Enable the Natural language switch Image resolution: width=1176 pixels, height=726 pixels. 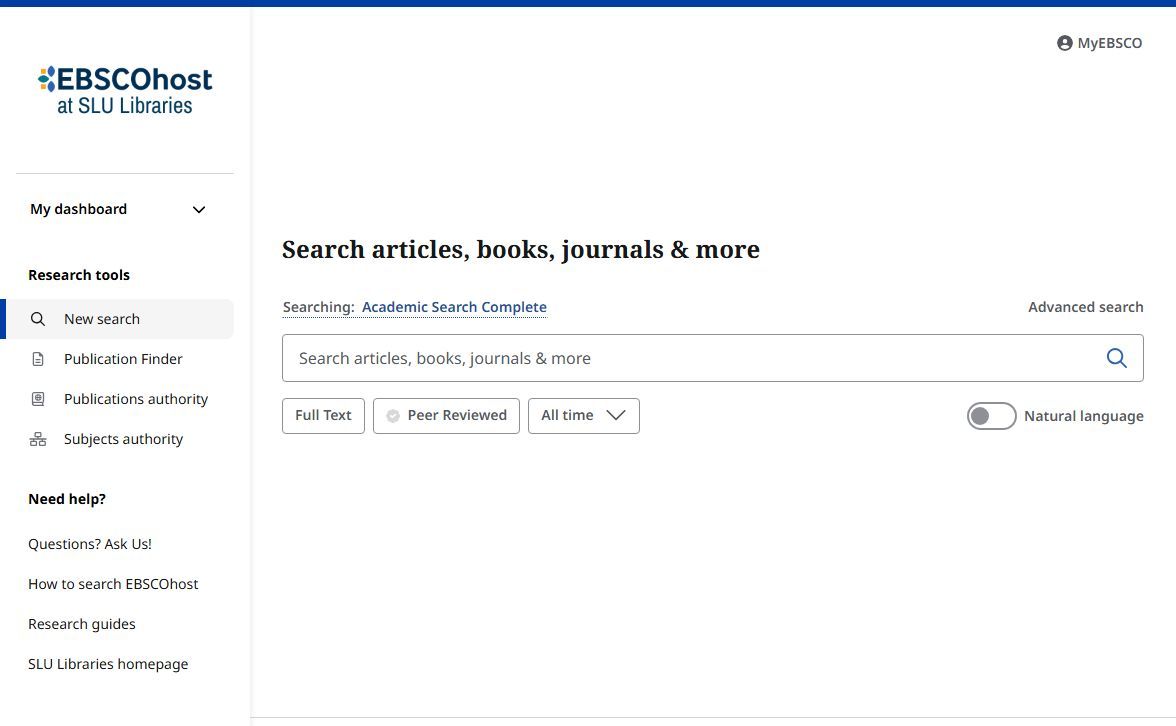tap(992, 416)
